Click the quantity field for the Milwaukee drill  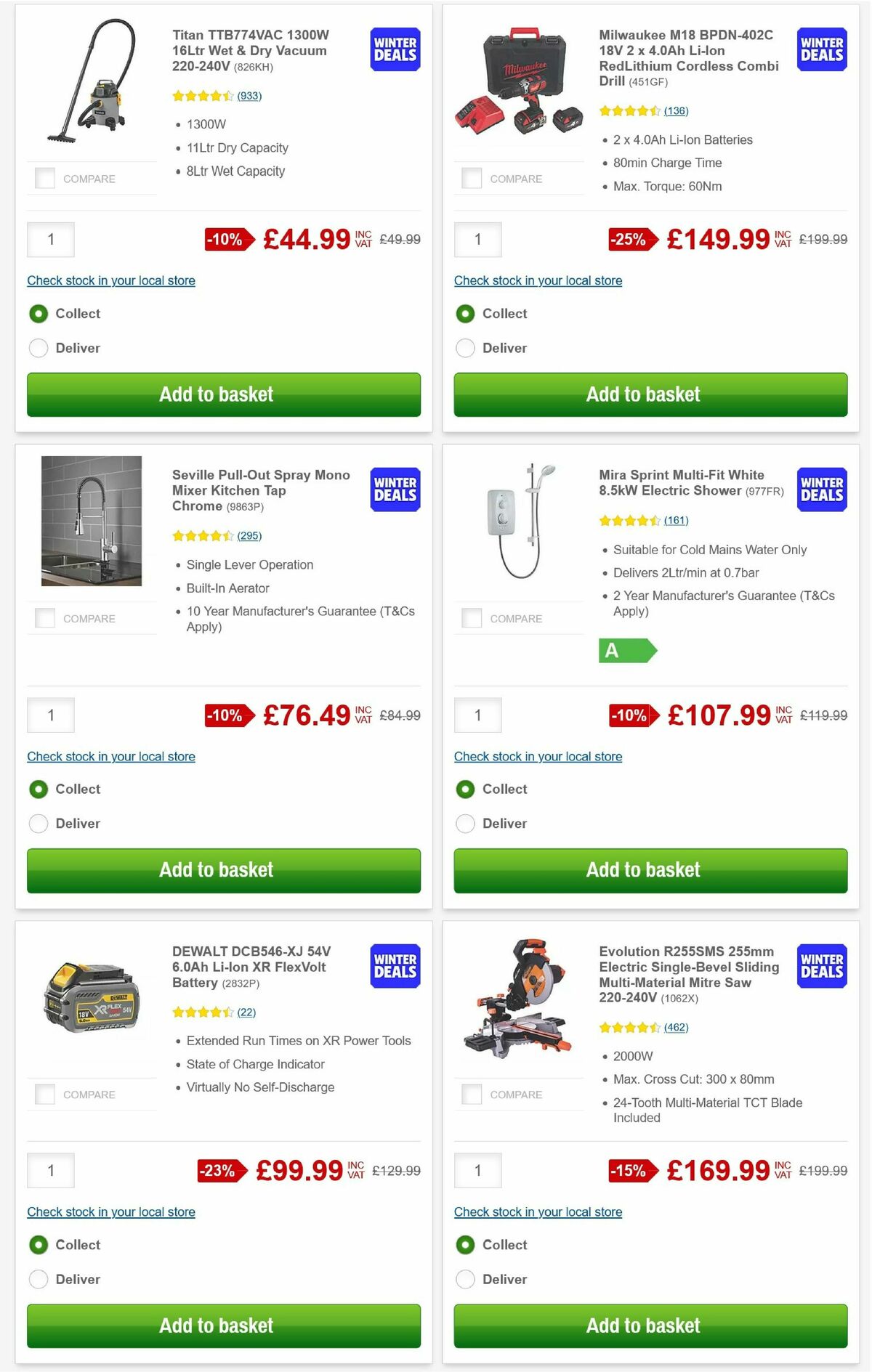pyautogui.click(x=477, y=240)
